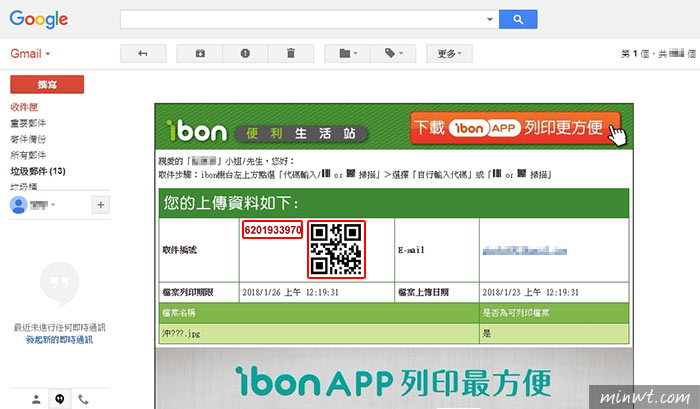Click print deadline 2018/1/26 上午 12:19:31
Screen dimensions: 700x409
pyautogui.click(x=290, y=292)
